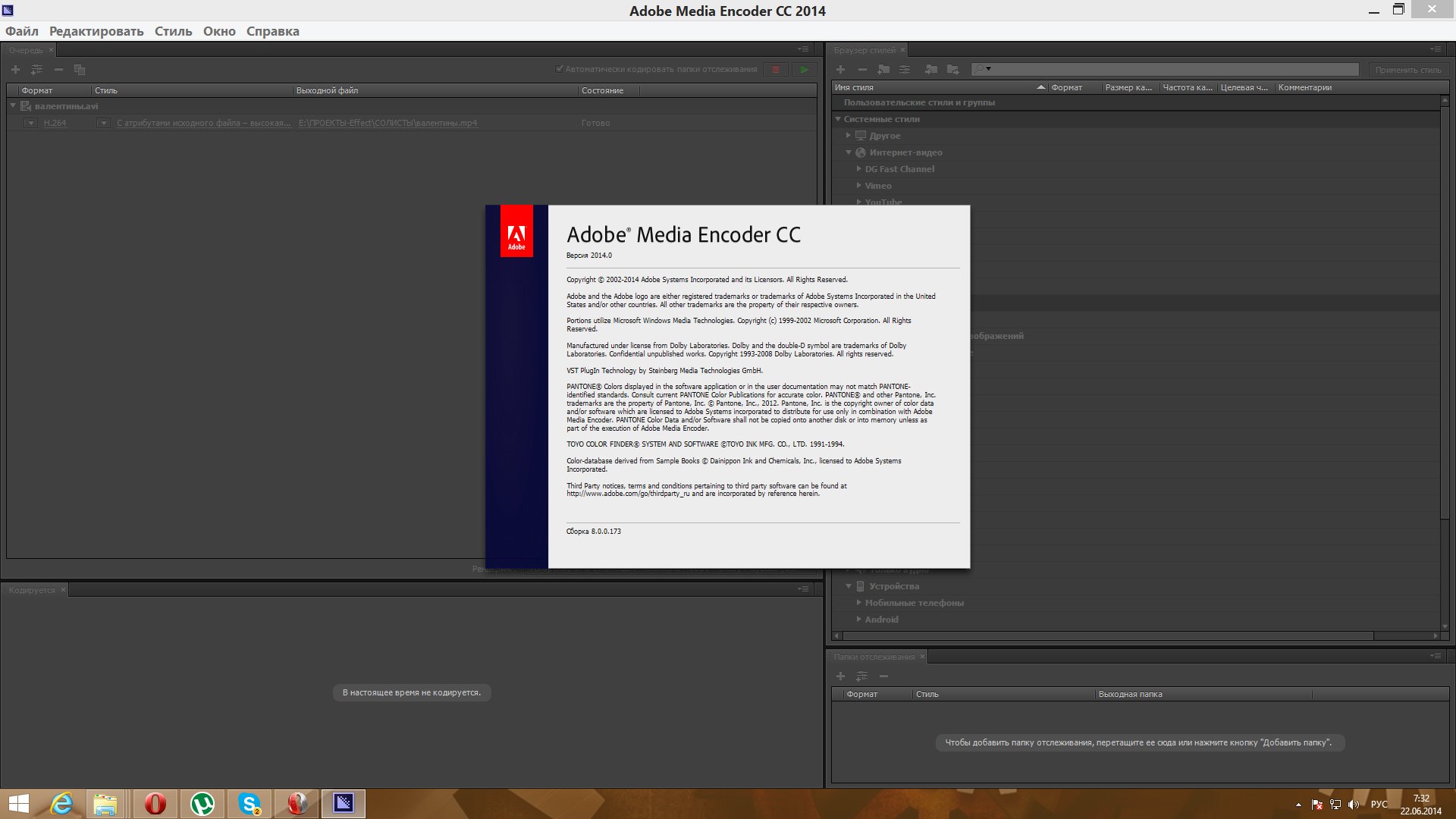Viewport: 1456px width, 819px height.
Task: Click the Import Presets folder icon
Action: point(931,70)
